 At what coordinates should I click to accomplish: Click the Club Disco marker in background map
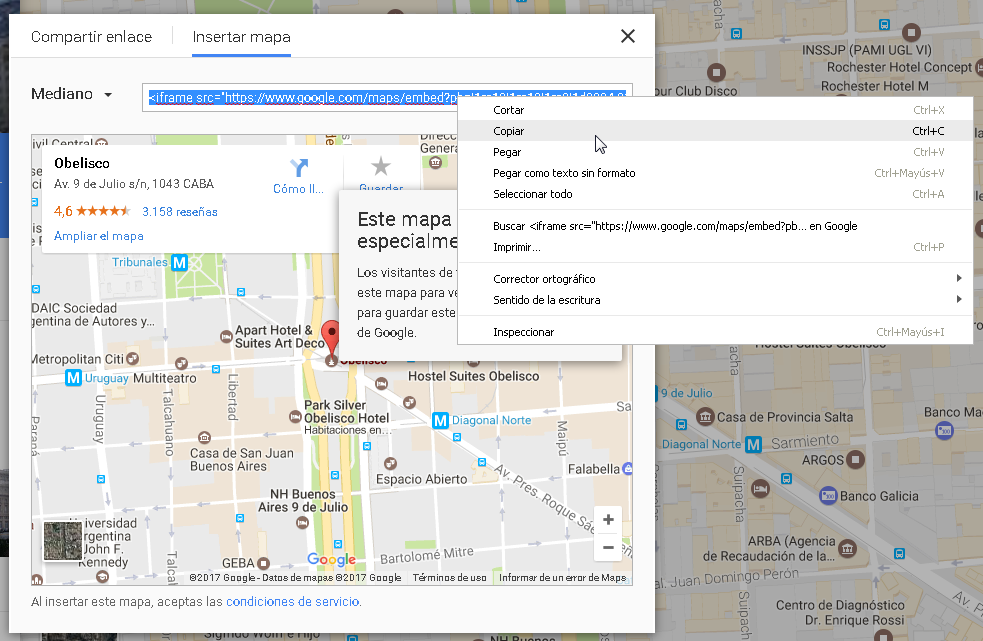coord(716,72)
